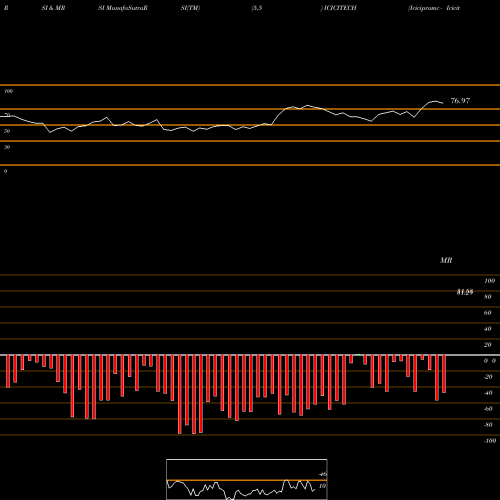The height and width of the screenshot is (500, 500).
Task: Click the MR panel title label
Action: point(446,260)
